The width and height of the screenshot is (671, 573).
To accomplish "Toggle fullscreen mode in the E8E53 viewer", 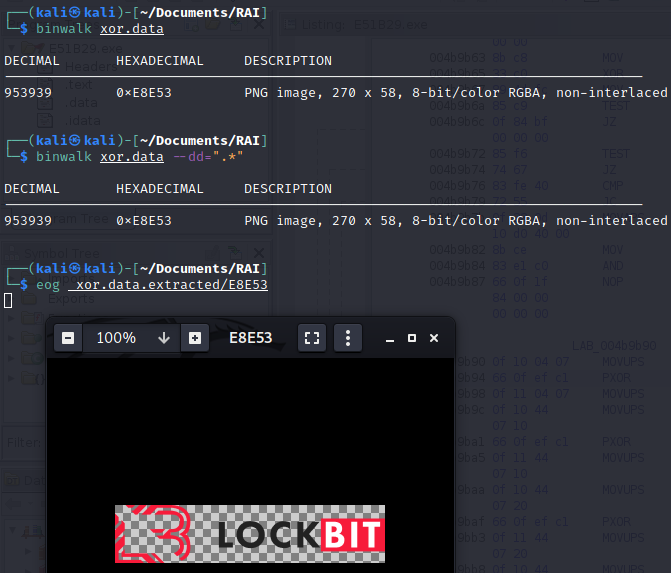I will click(312, 338).
